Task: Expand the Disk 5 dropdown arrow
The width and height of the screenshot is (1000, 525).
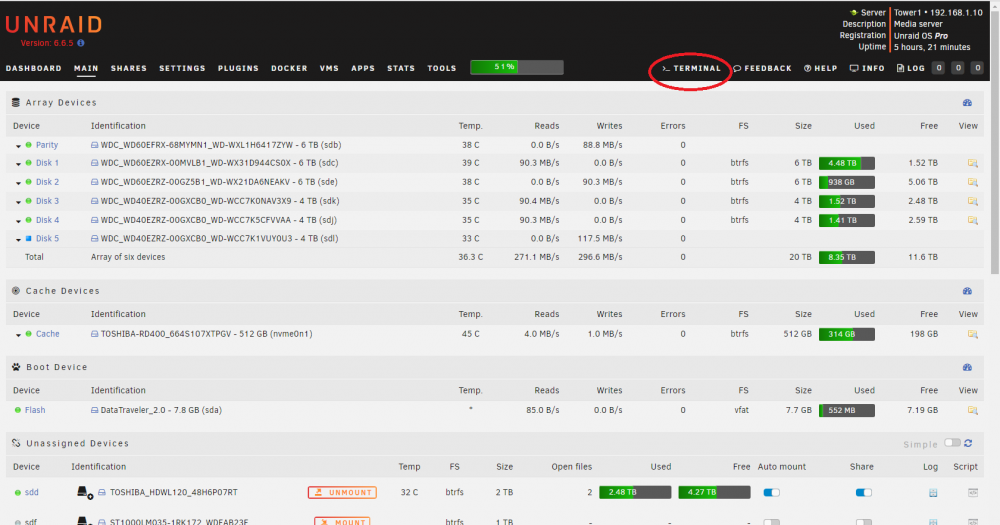Action: (x=18, y=240)
